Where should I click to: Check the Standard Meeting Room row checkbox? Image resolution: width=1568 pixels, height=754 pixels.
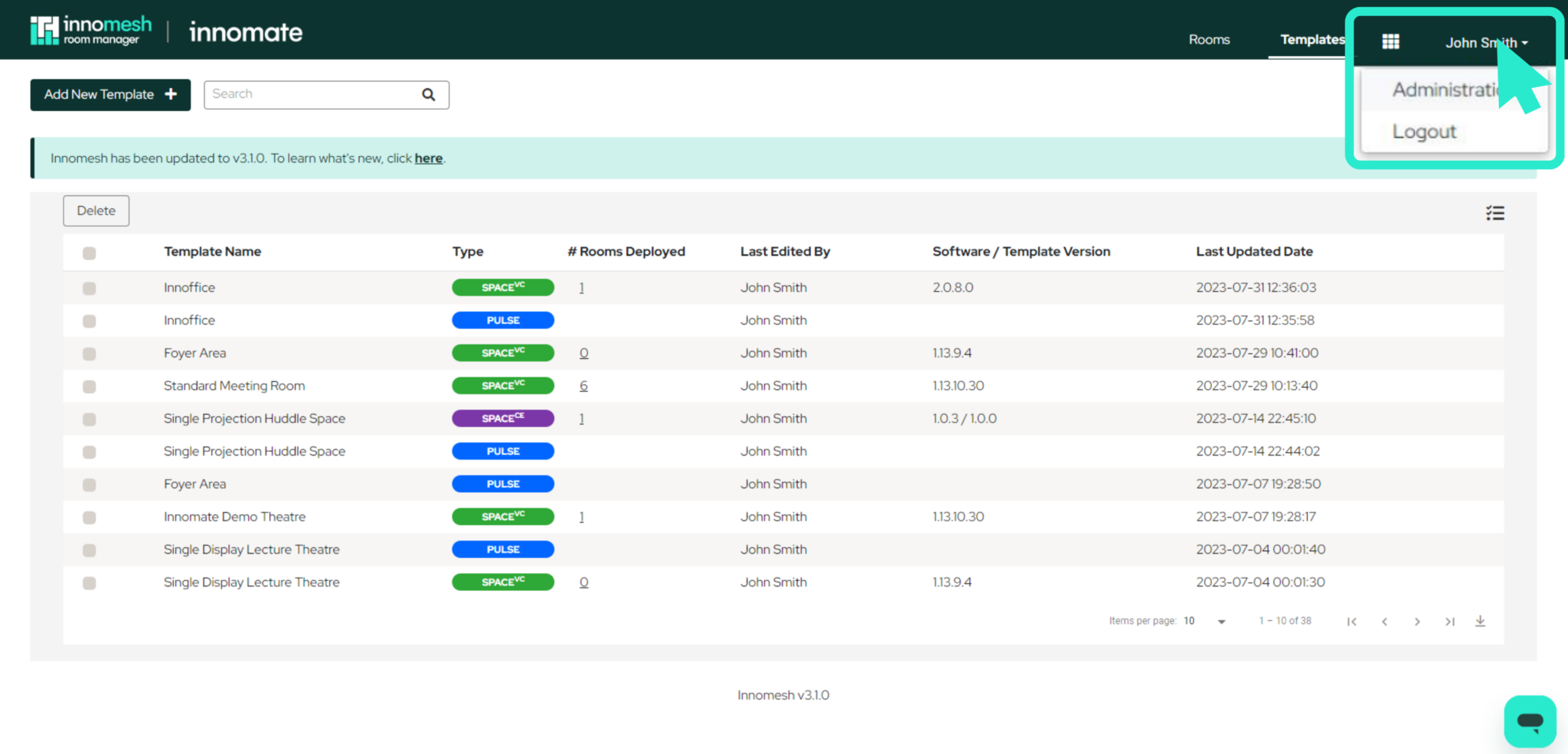point(89,386)
